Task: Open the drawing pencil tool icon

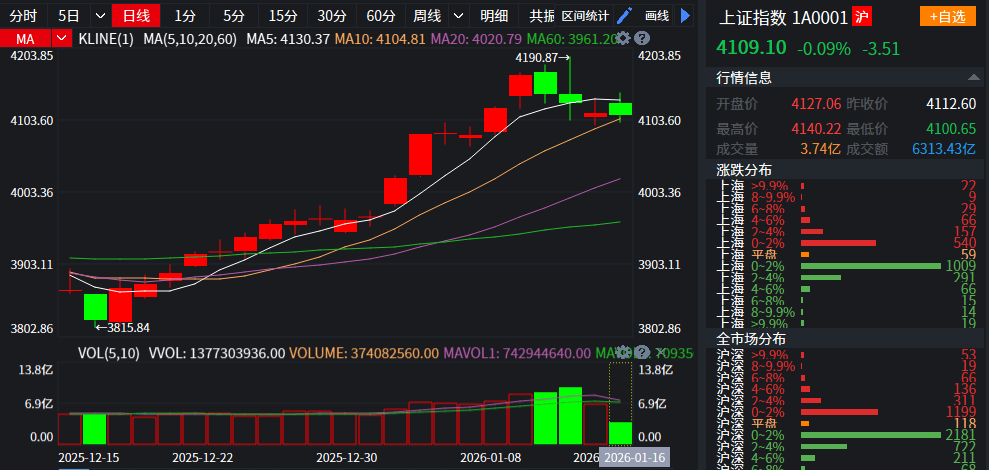Action: (625, 15)
